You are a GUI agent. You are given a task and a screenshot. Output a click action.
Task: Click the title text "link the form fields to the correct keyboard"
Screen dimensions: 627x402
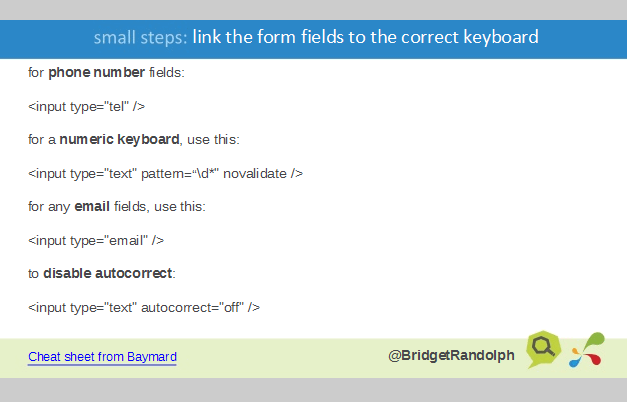click(365, 38)
